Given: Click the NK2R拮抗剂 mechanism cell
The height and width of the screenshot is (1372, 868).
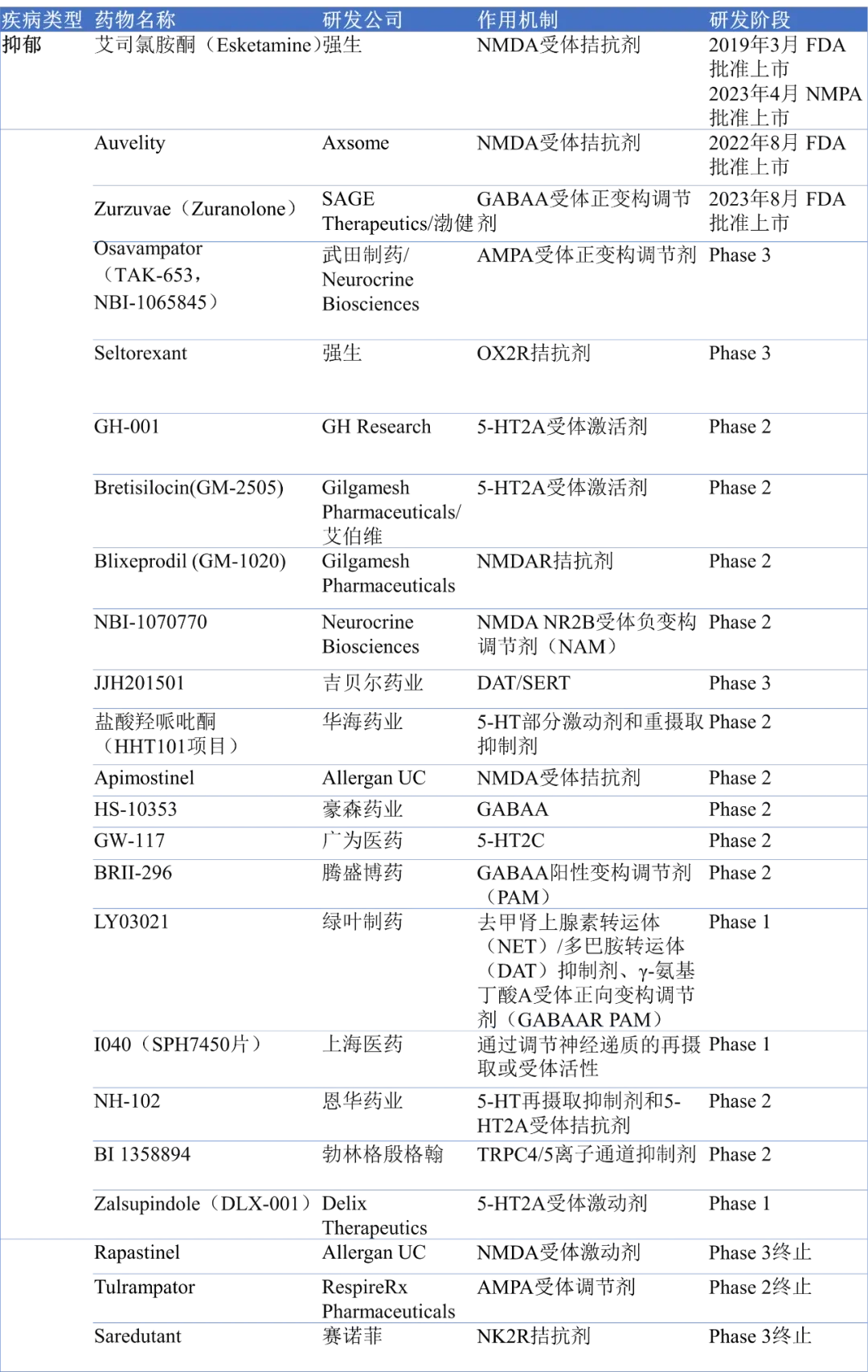Looking at the screenshot, I should tap(534, 1336).
